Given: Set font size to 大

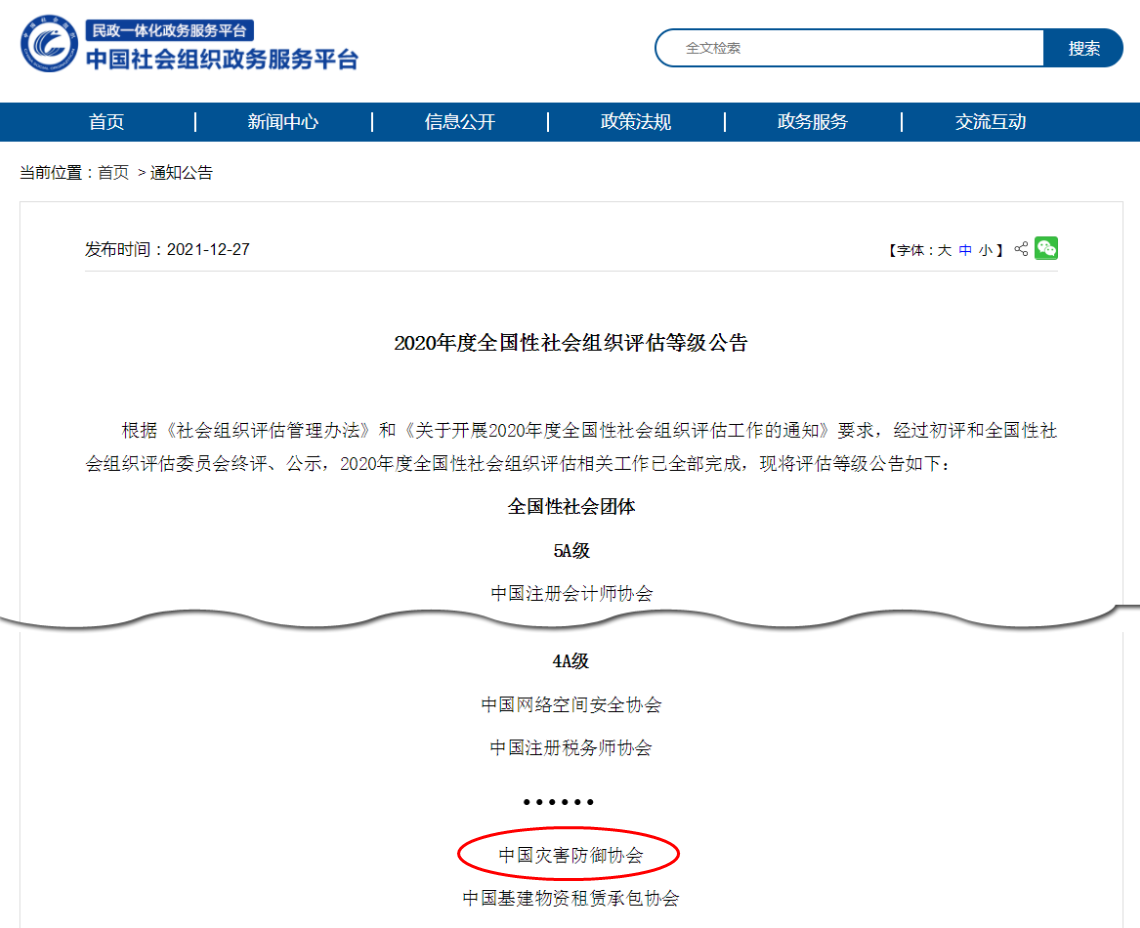Looking at the screenshot, I should coord(944,250).
